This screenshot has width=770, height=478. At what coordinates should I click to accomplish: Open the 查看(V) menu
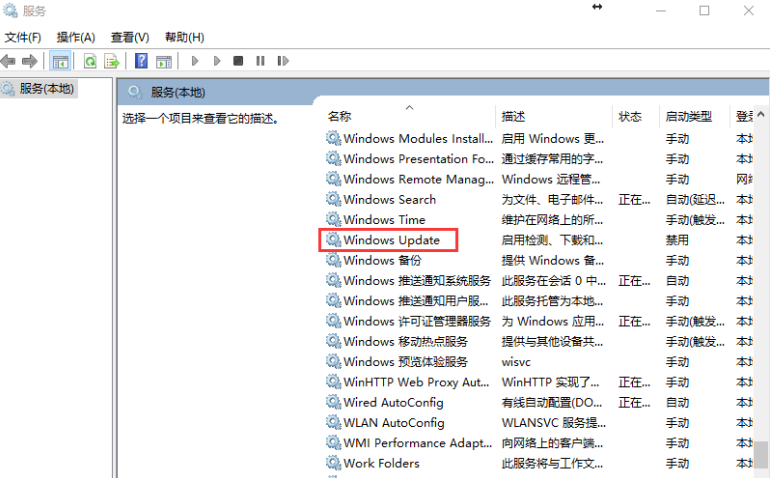point(130,37)
